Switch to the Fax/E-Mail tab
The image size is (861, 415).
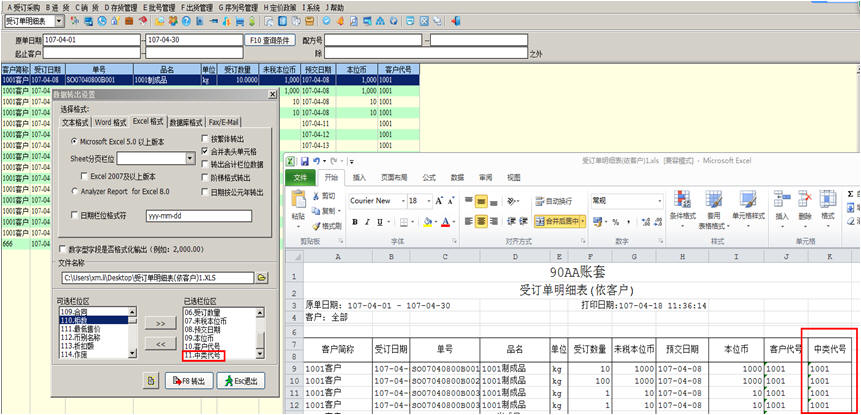[224, 122]
